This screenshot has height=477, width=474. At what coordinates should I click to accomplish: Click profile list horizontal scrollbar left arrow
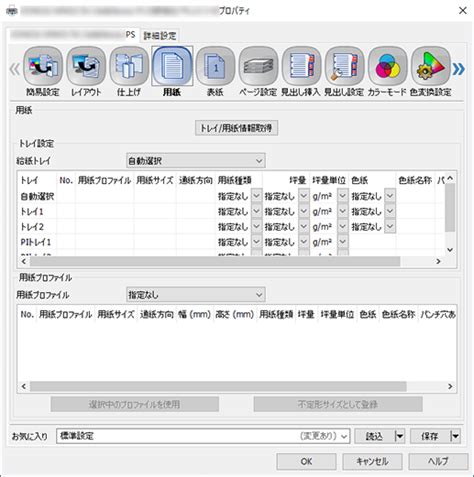tap(23, 387)
